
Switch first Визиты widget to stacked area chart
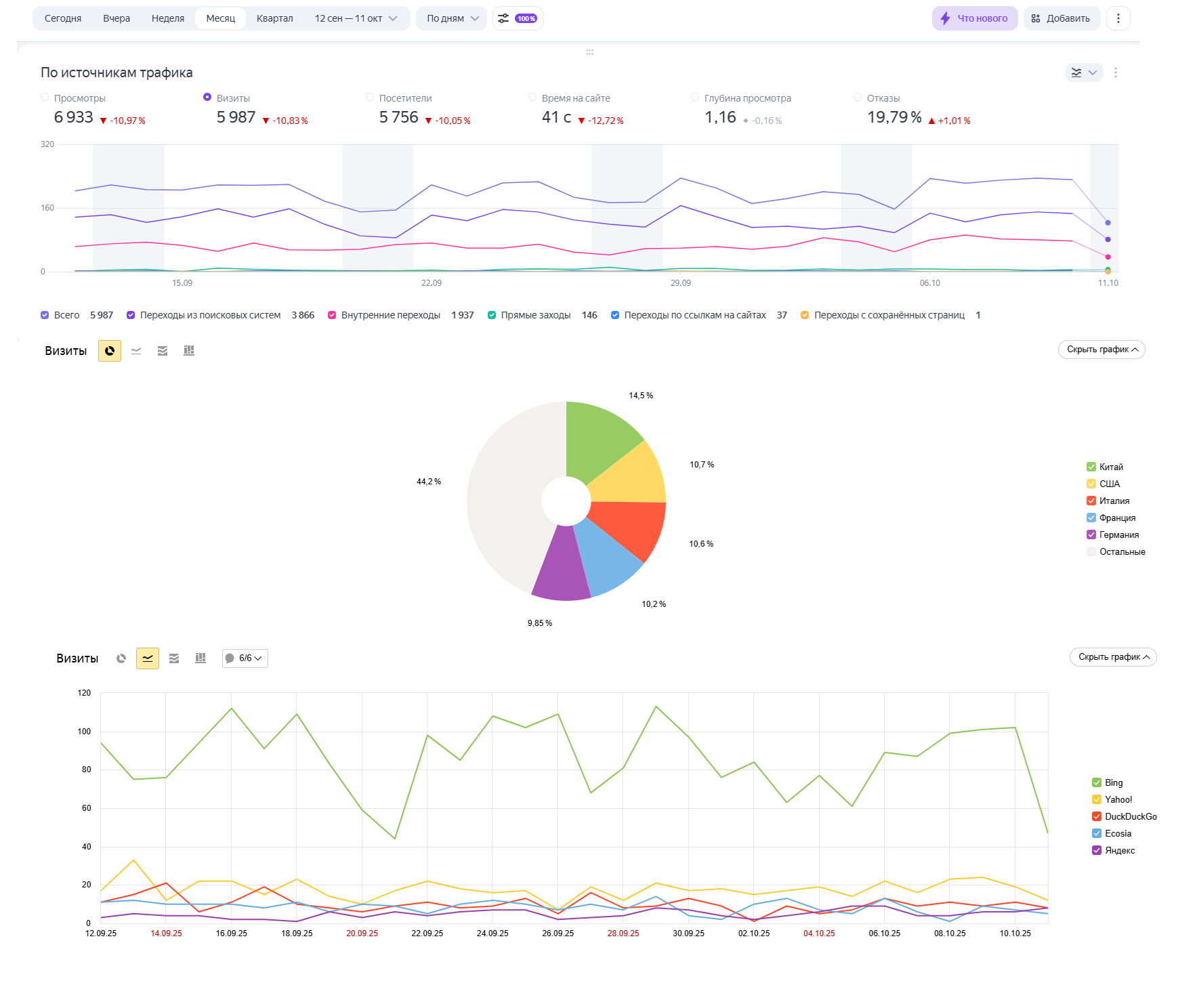[163, 351]
